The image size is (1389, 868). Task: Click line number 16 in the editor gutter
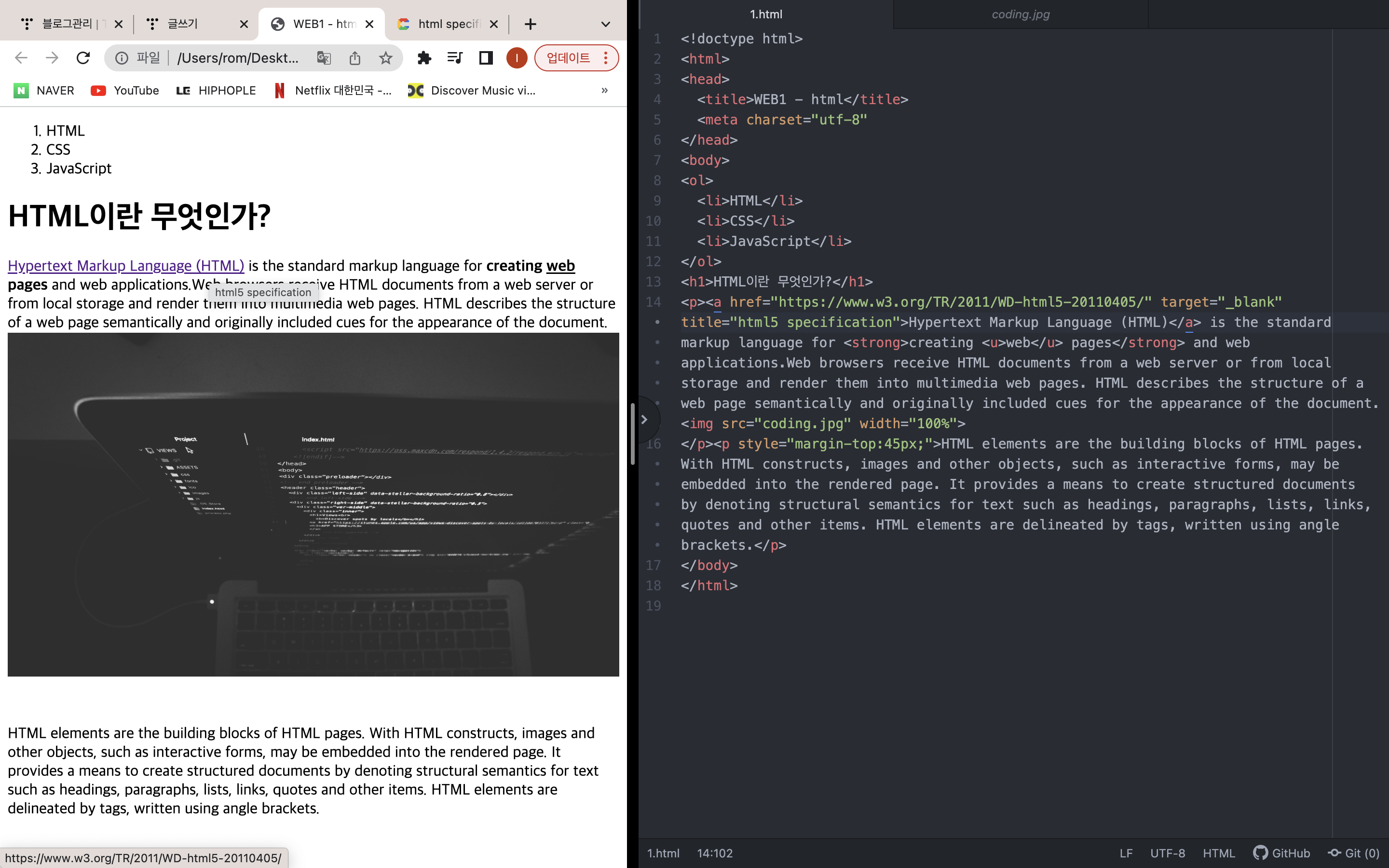(x=653, y=444)
